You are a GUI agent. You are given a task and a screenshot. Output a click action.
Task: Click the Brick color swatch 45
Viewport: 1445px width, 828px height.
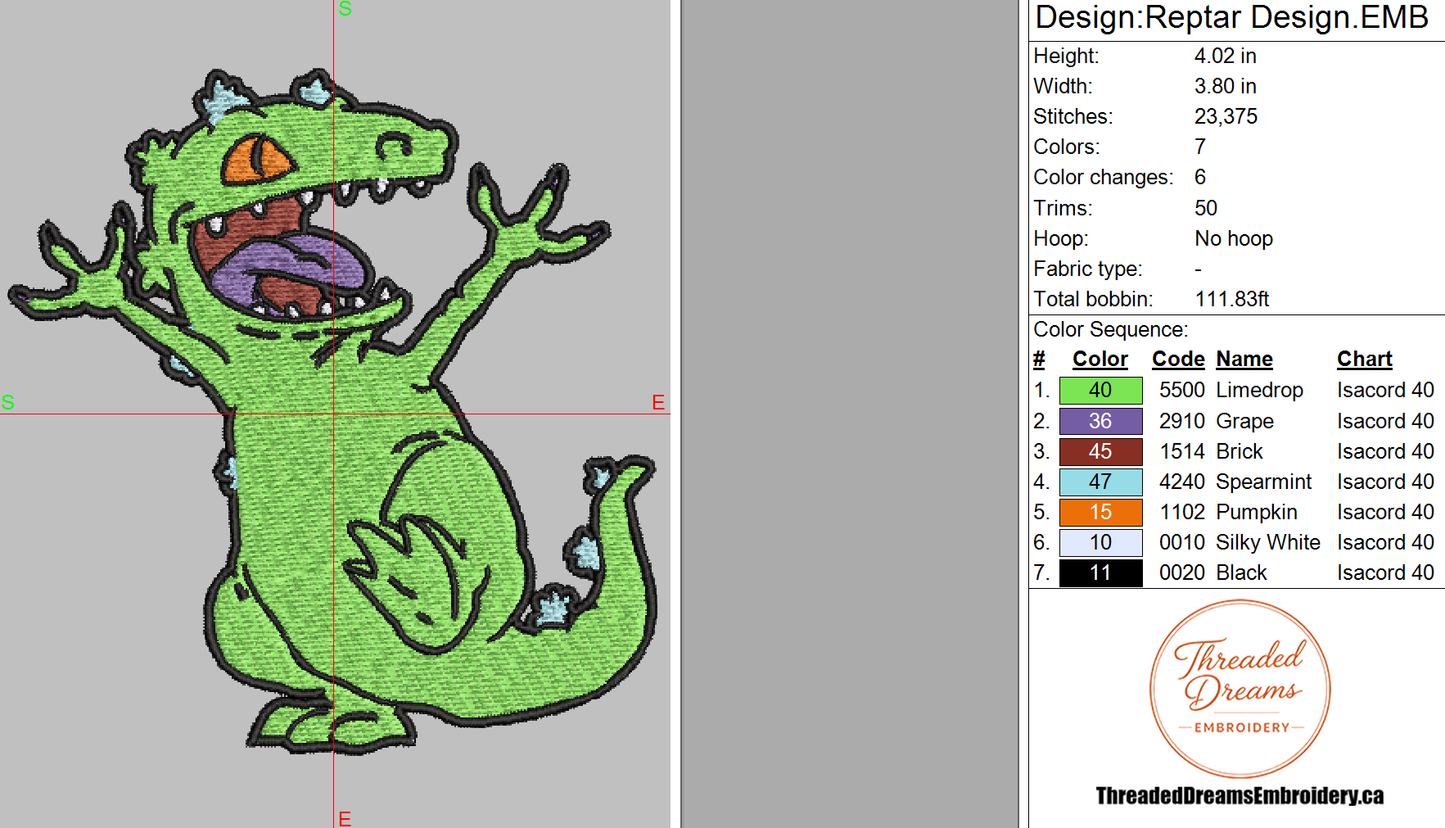[1100, 451]
